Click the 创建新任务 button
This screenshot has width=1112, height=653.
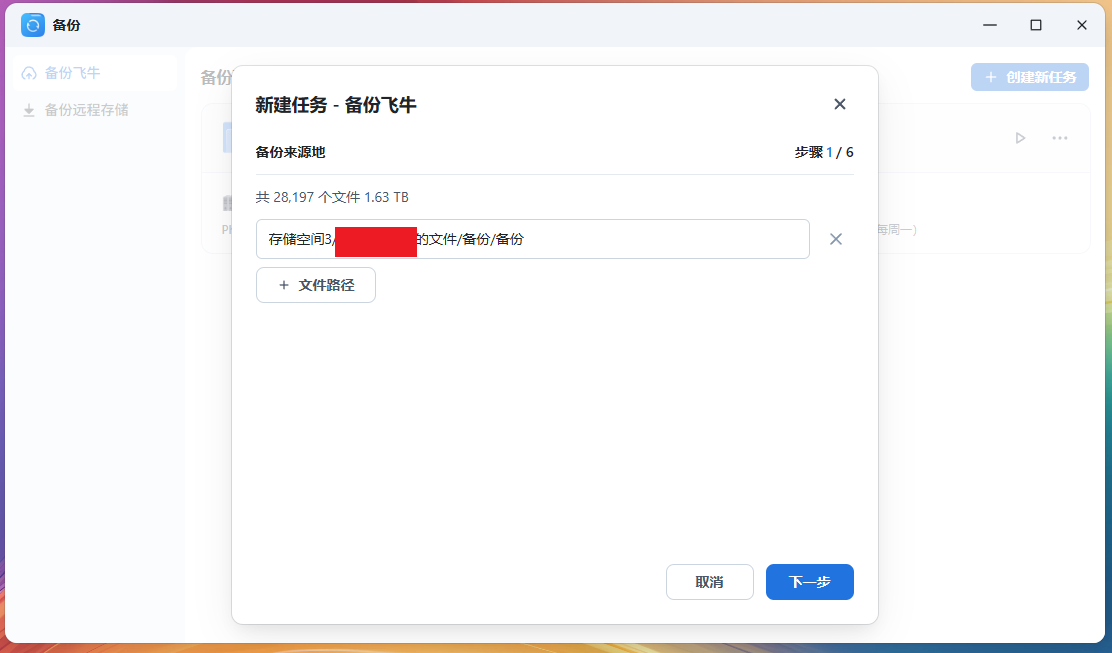1029,77
